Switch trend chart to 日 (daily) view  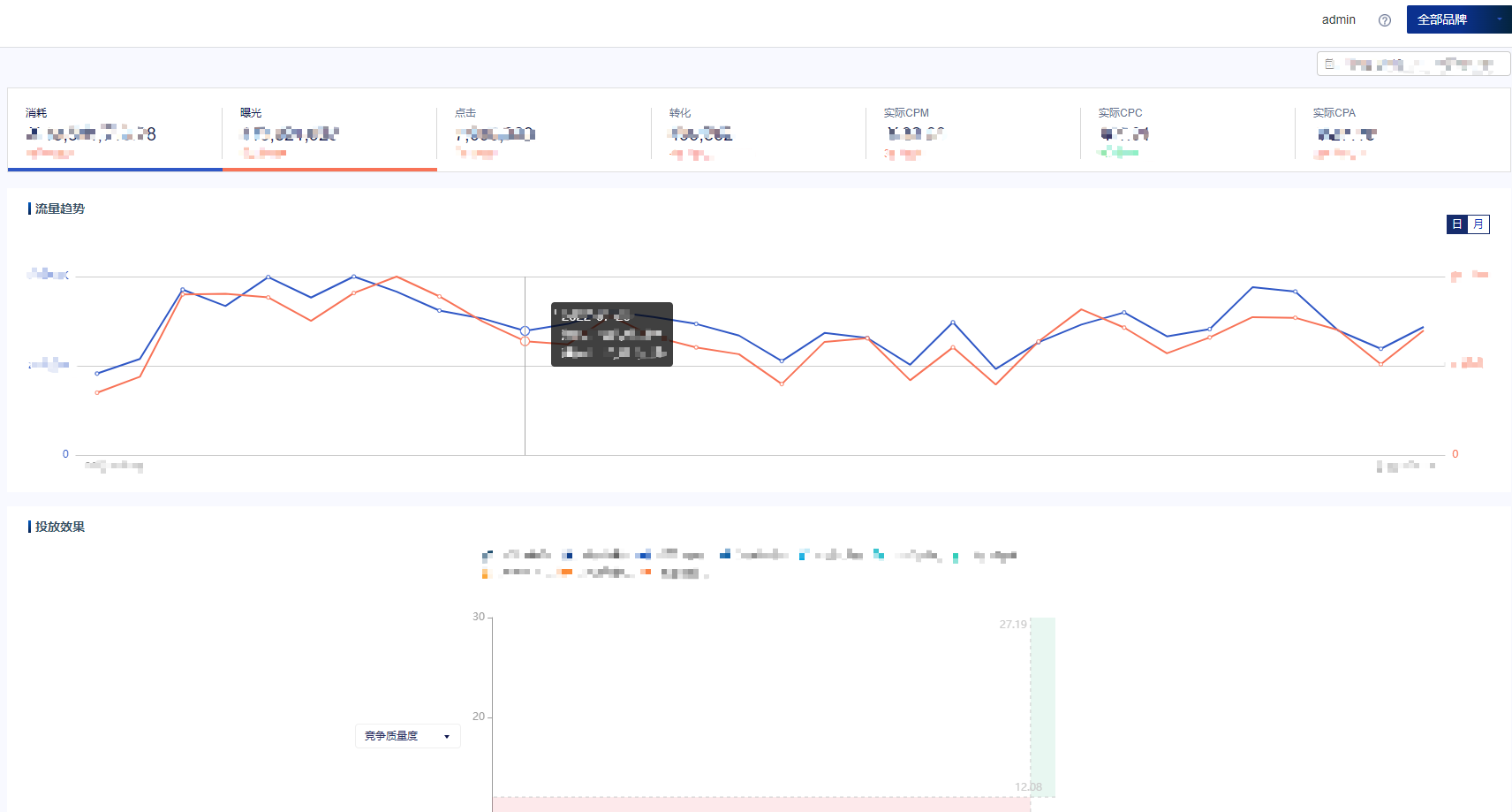click(1457, 224)
